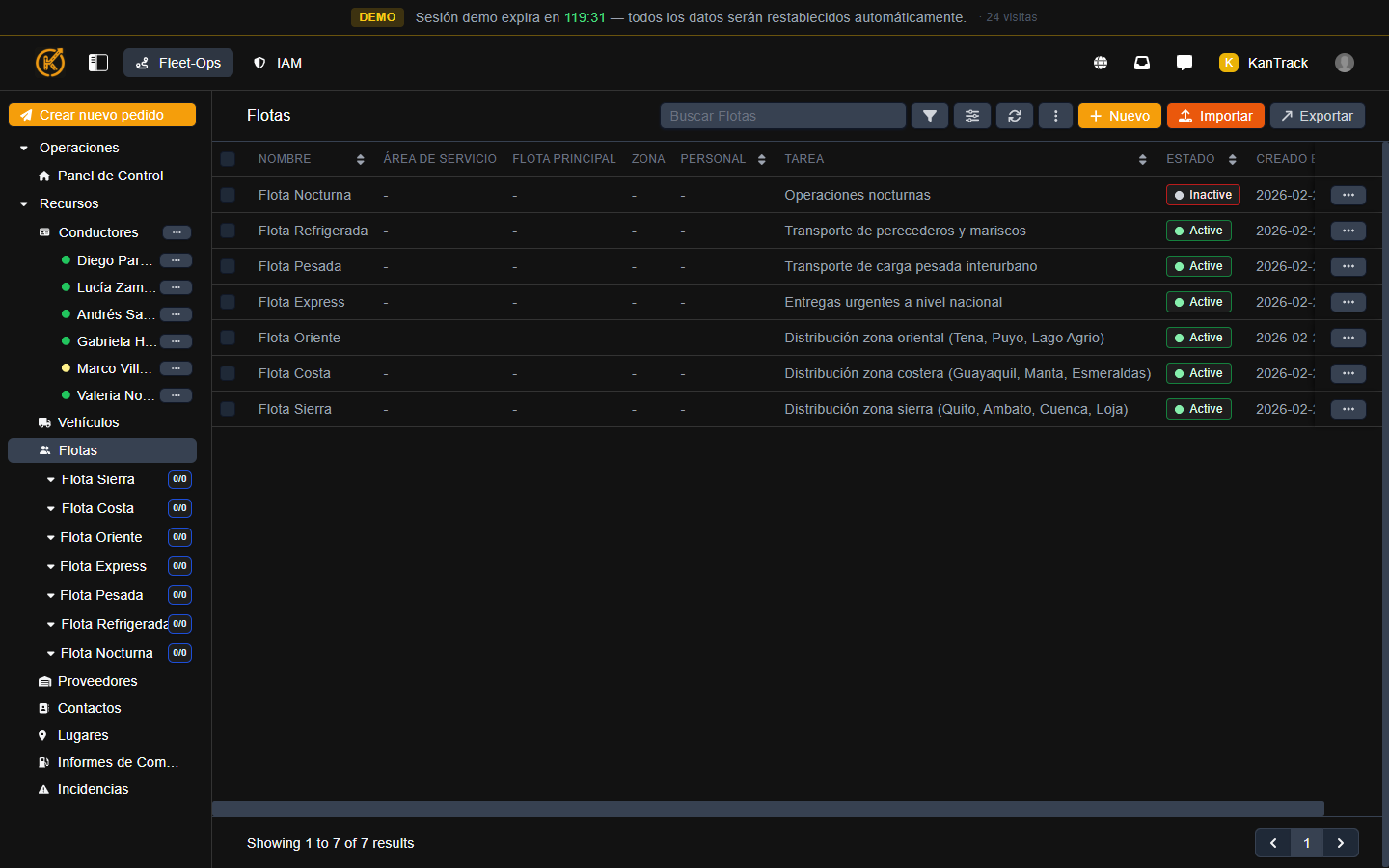Open row actions for Flota Refrigerada
Screen dimensions: 1389x868
1348,231
